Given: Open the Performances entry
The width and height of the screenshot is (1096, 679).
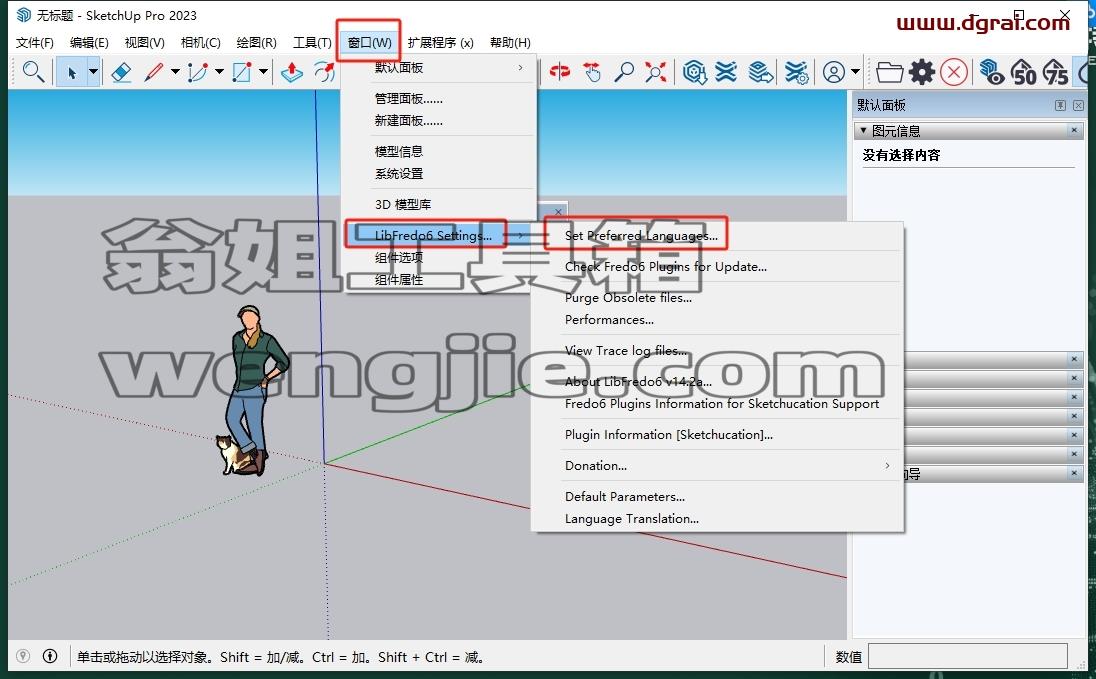Looking at the screenshot, I should (x=609, y=320).
